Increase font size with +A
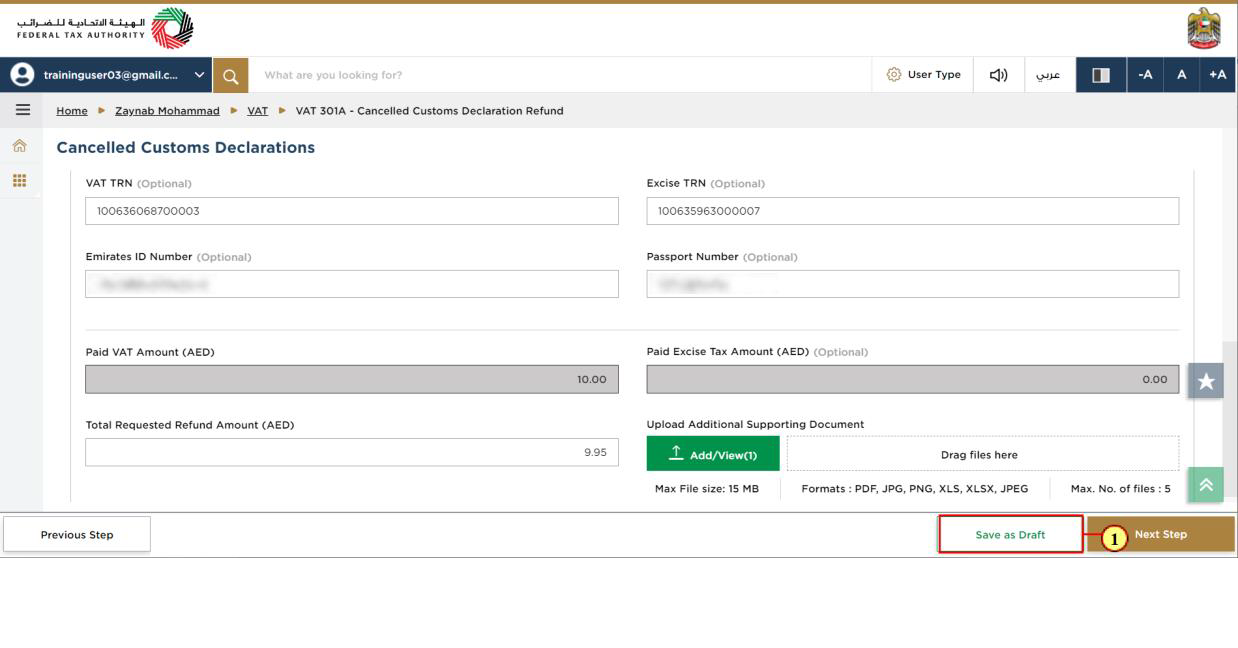Image resolution: width=1238 pixels, height=648 pixels. click(x=1217, y=75)
